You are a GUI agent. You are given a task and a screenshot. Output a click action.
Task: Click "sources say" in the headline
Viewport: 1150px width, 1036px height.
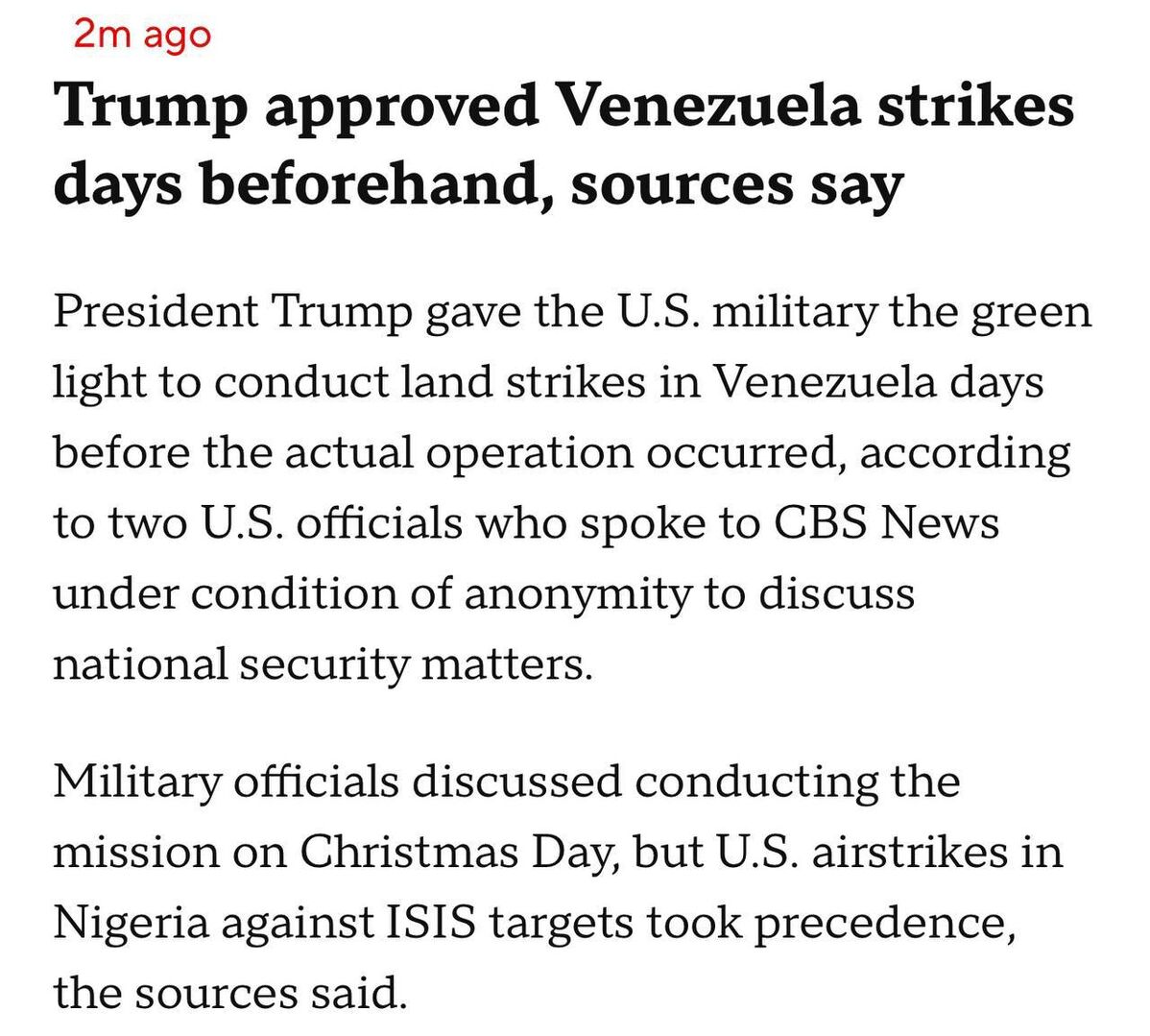736,183
